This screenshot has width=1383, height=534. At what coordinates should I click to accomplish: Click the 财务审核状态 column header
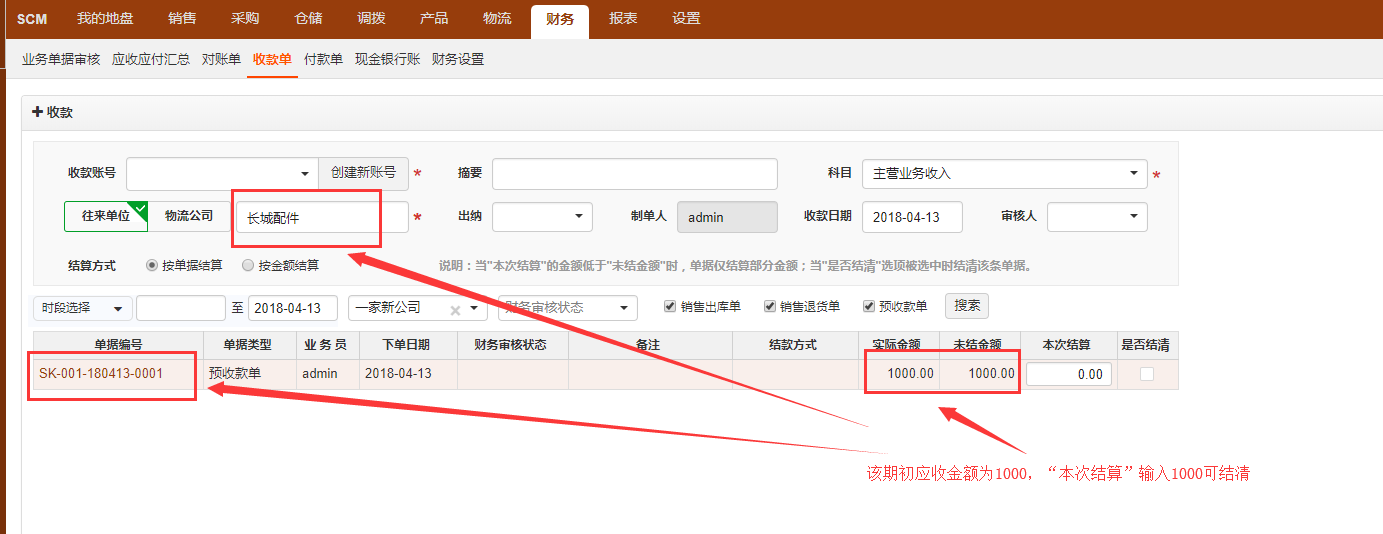tap(513, 345)
